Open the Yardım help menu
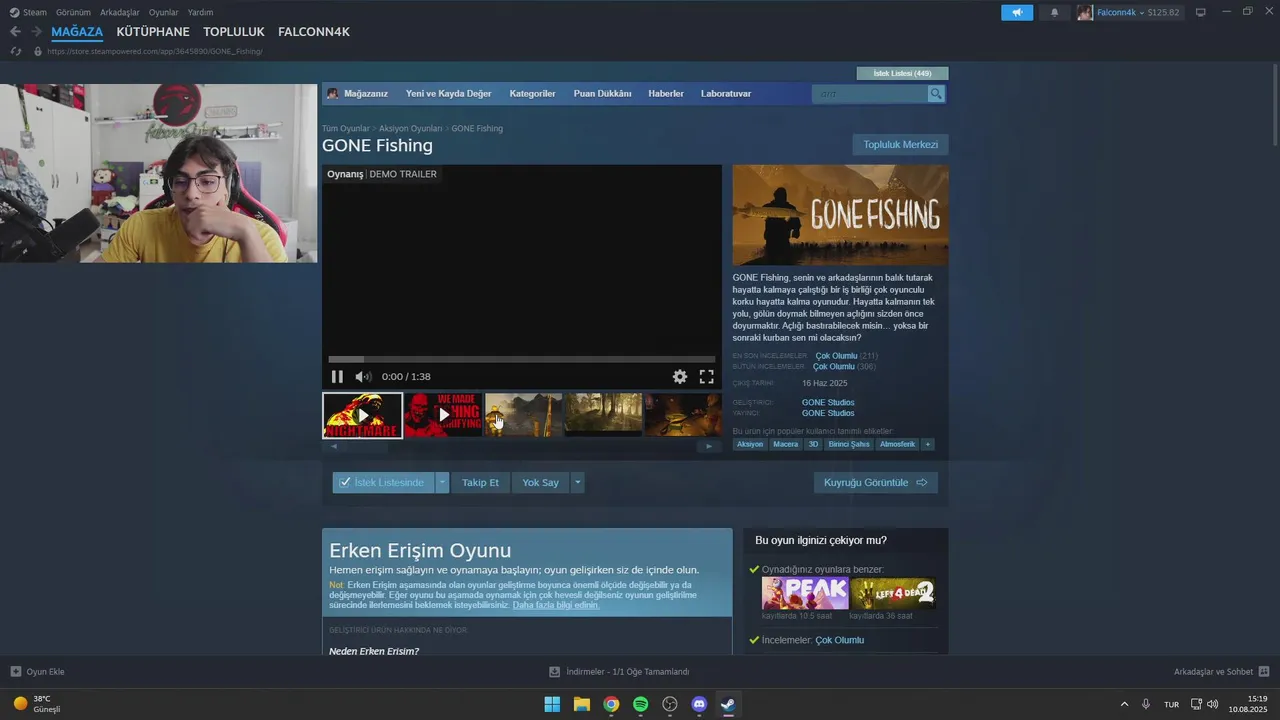Screen dimensions: 1280x720 [200, 13]
